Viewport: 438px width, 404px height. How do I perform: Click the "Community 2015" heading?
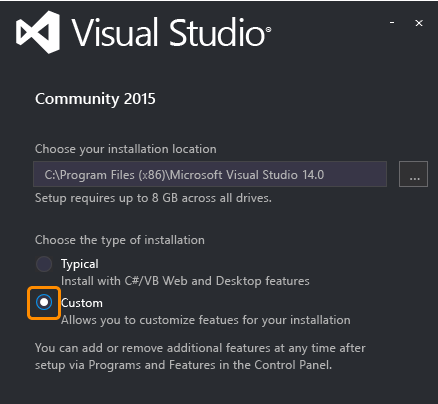pos(95,99)
